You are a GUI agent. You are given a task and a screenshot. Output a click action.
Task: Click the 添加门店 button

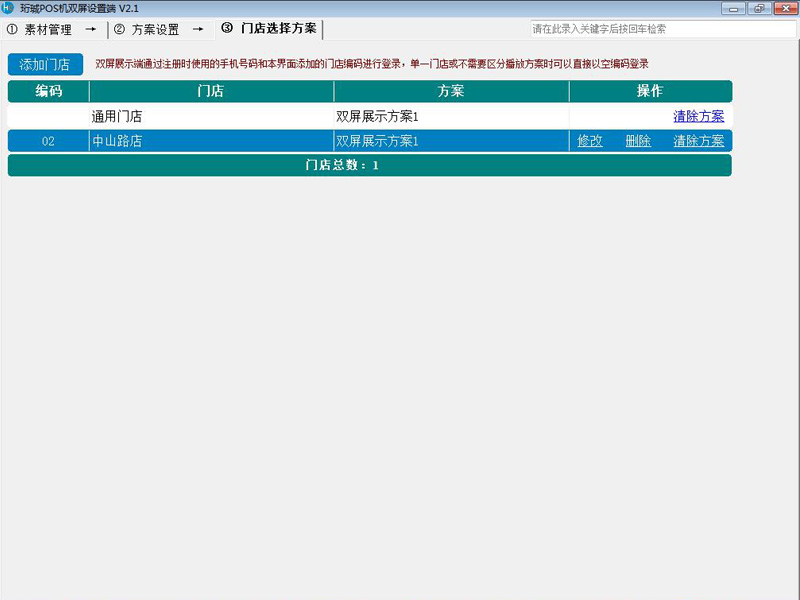tap(45, 64)
